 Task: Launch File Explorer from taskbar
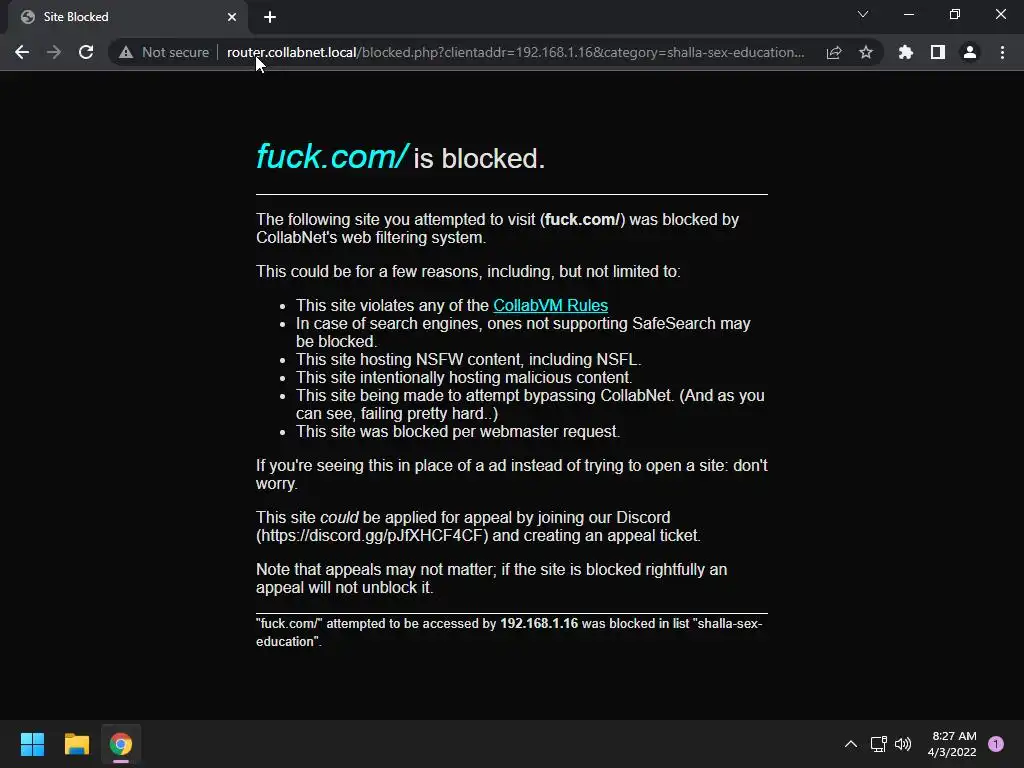click(x=76, y=744)
